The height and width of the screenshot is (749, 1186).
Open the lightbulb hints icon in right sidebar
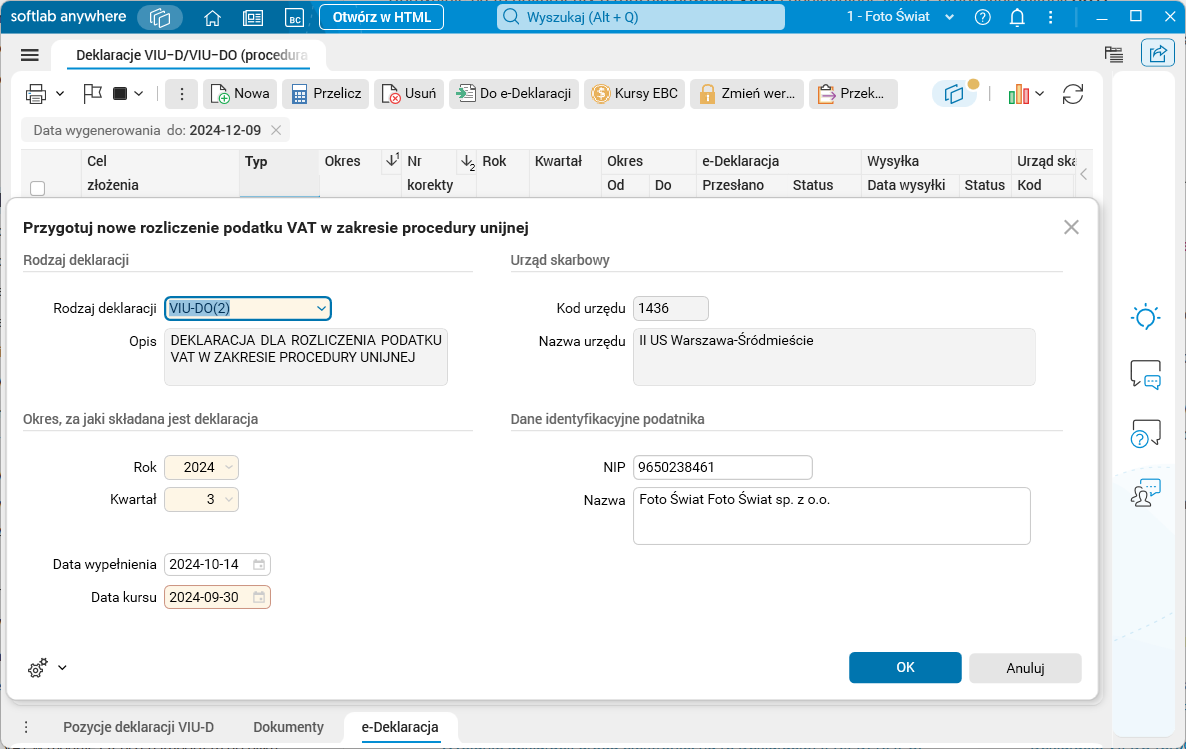[x=1145, y=316]
